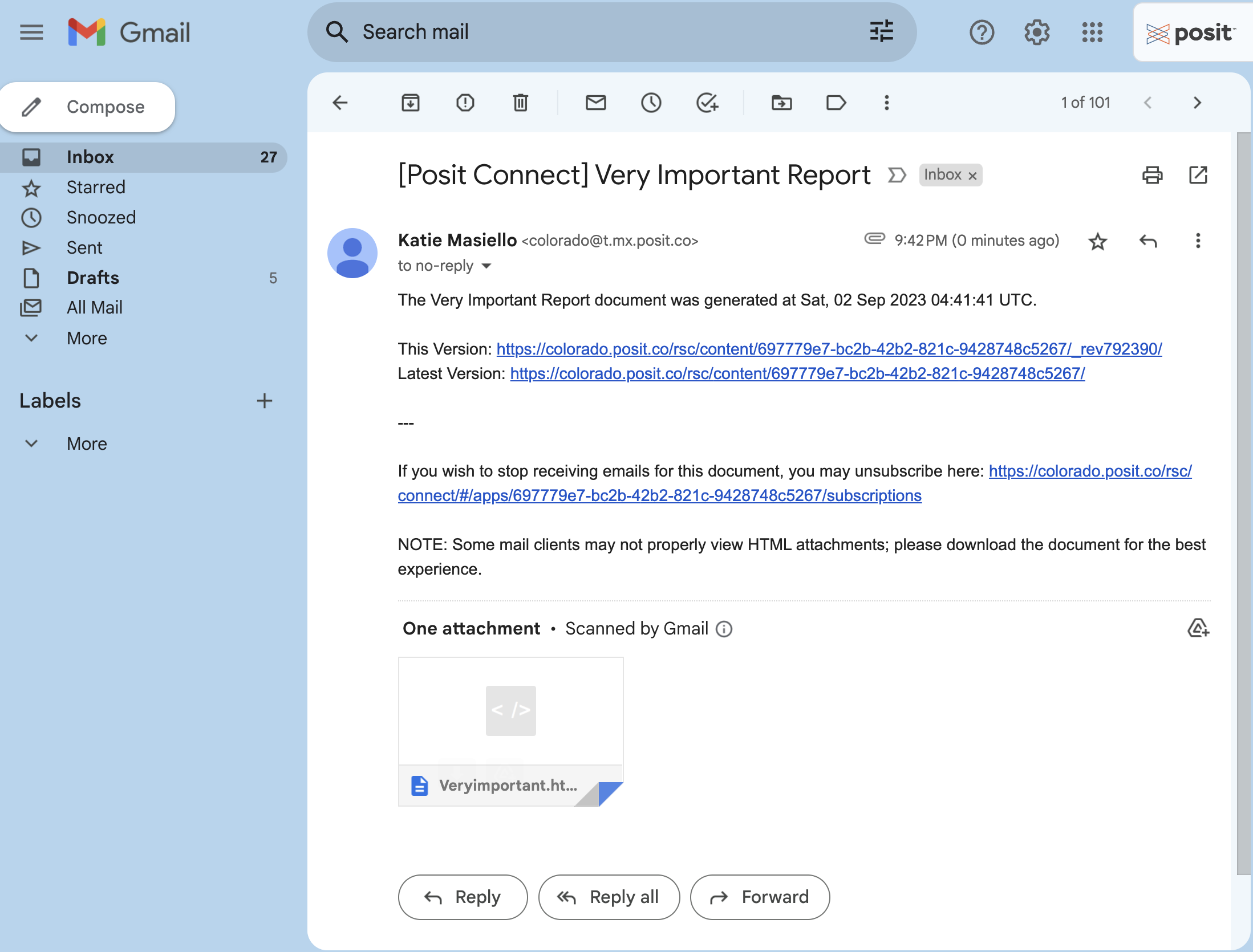Snooze this email with the clock icon
Image resolution: width=1253 pixels, height=952 pixels.
click(651, 103)
